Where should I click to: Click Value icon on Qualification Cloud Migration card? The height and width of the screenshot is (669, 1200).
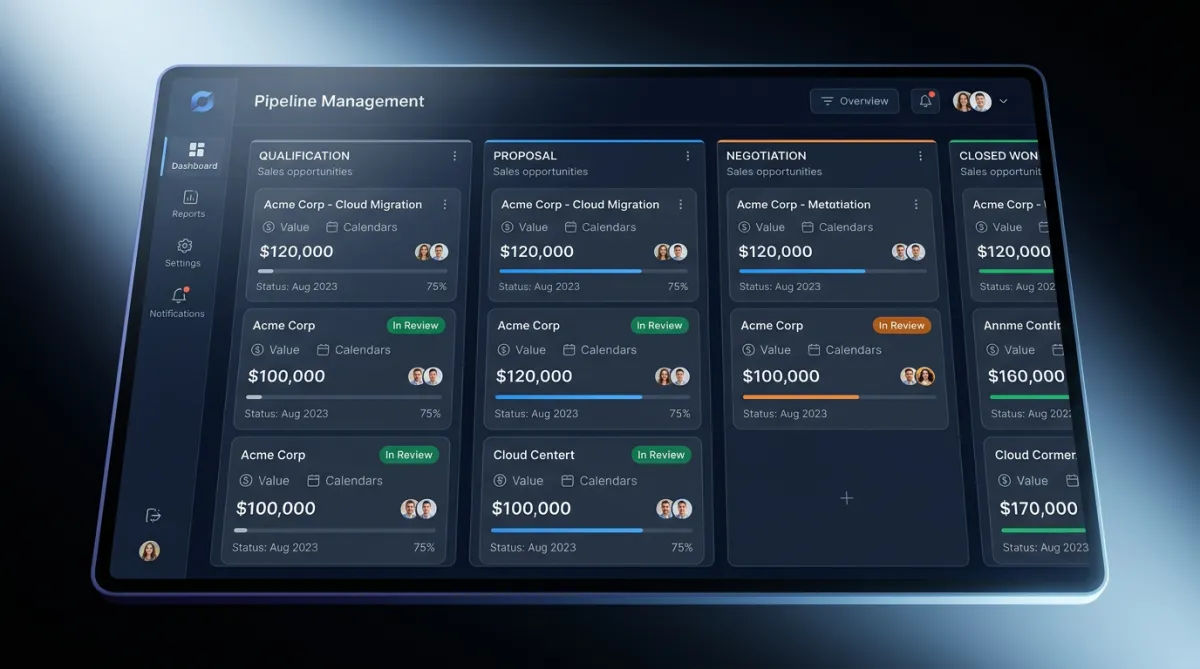point(269,227)
